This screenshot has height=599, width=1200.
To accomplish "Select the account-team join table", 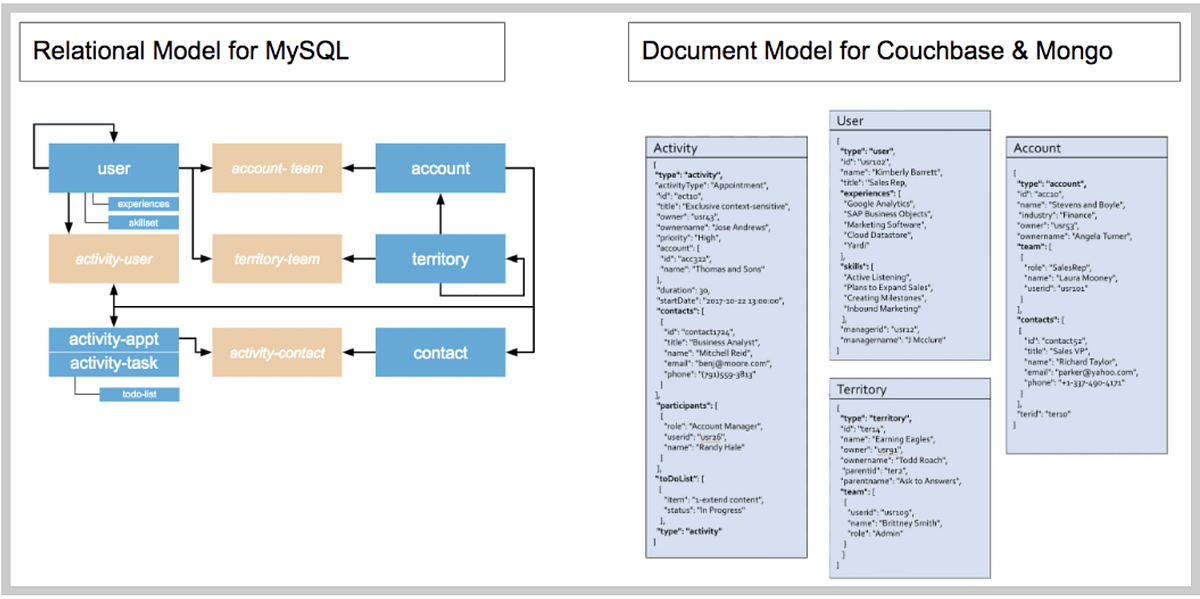I will [x=276, y=168].
